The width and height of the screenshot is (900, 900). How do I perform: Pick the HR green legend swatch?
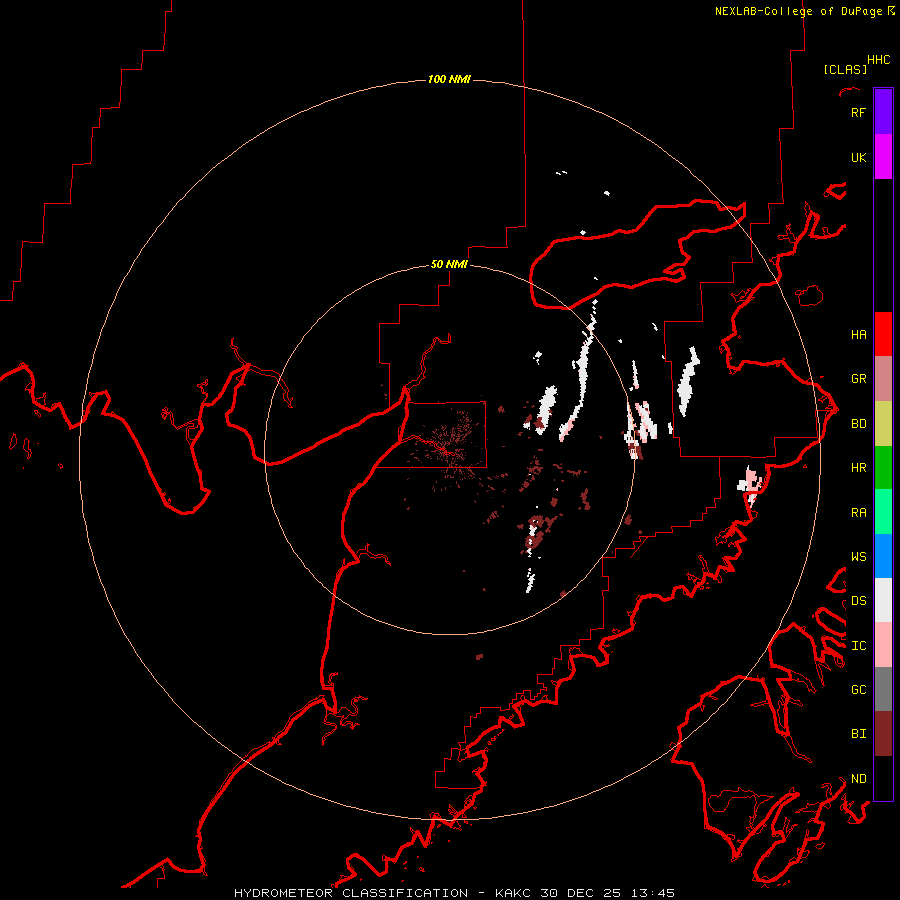click(x=883, y=467)
